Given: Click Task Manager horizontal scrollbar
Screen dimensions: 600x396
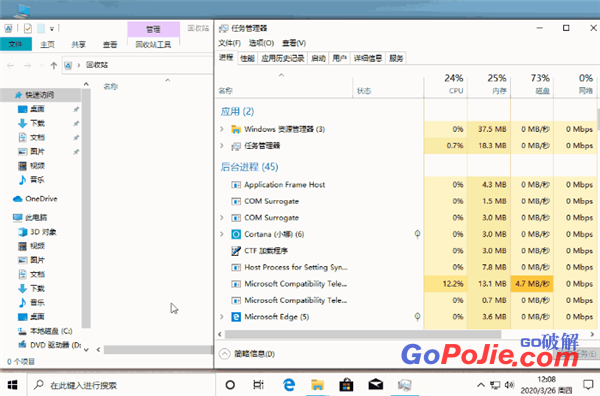Looking at the screenshot, I should pos(363,334).
